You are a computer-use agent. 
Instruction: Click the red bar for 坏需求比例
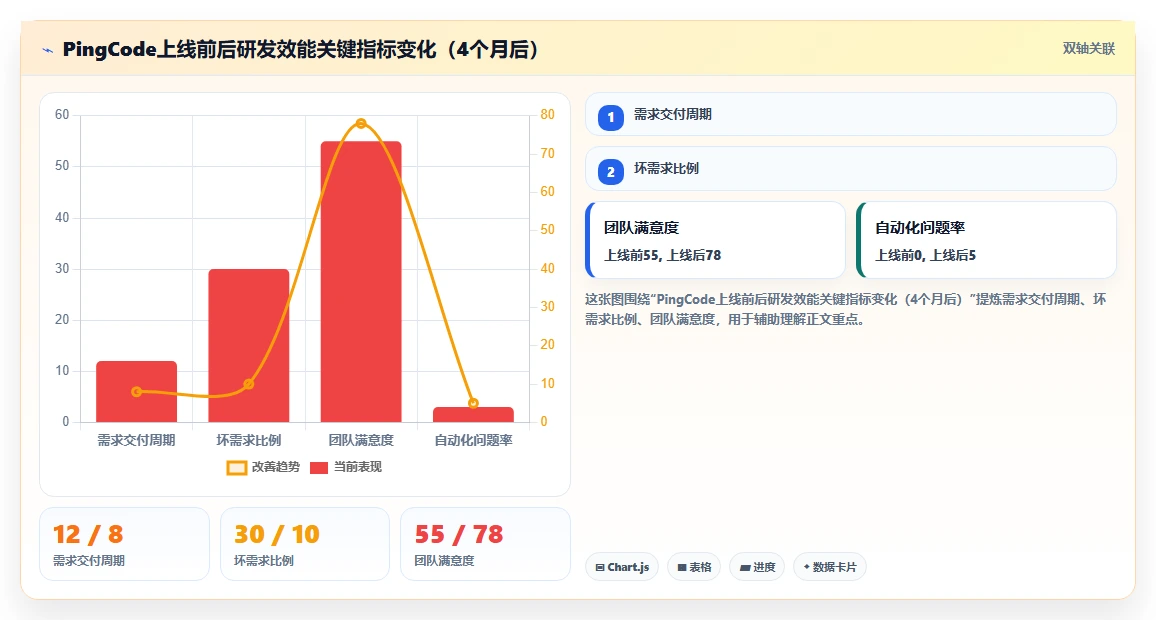248,346
